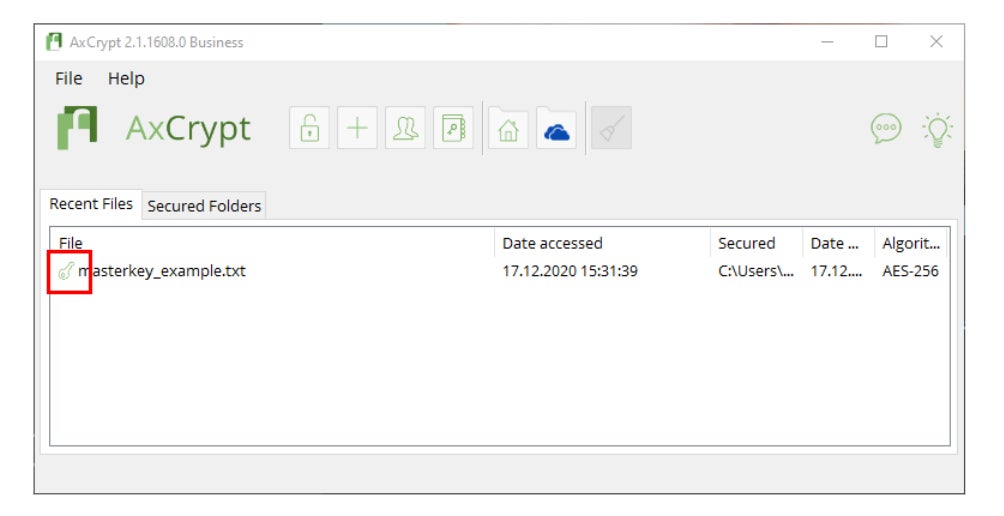
Task: Open the key sharing people icon
Action: click(x=405, y=128)
